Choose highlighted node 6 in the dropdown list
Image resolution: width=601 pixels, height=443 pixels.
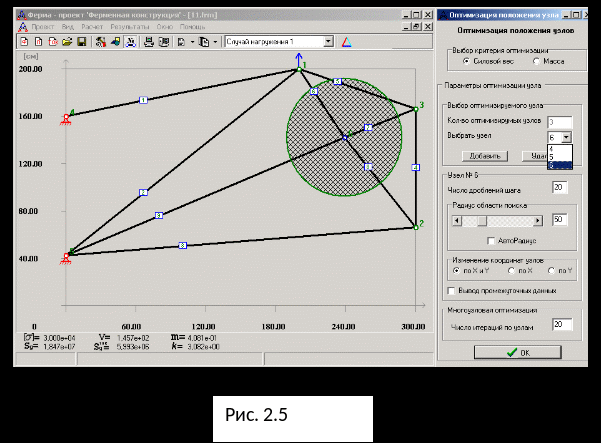click(560, 165)
